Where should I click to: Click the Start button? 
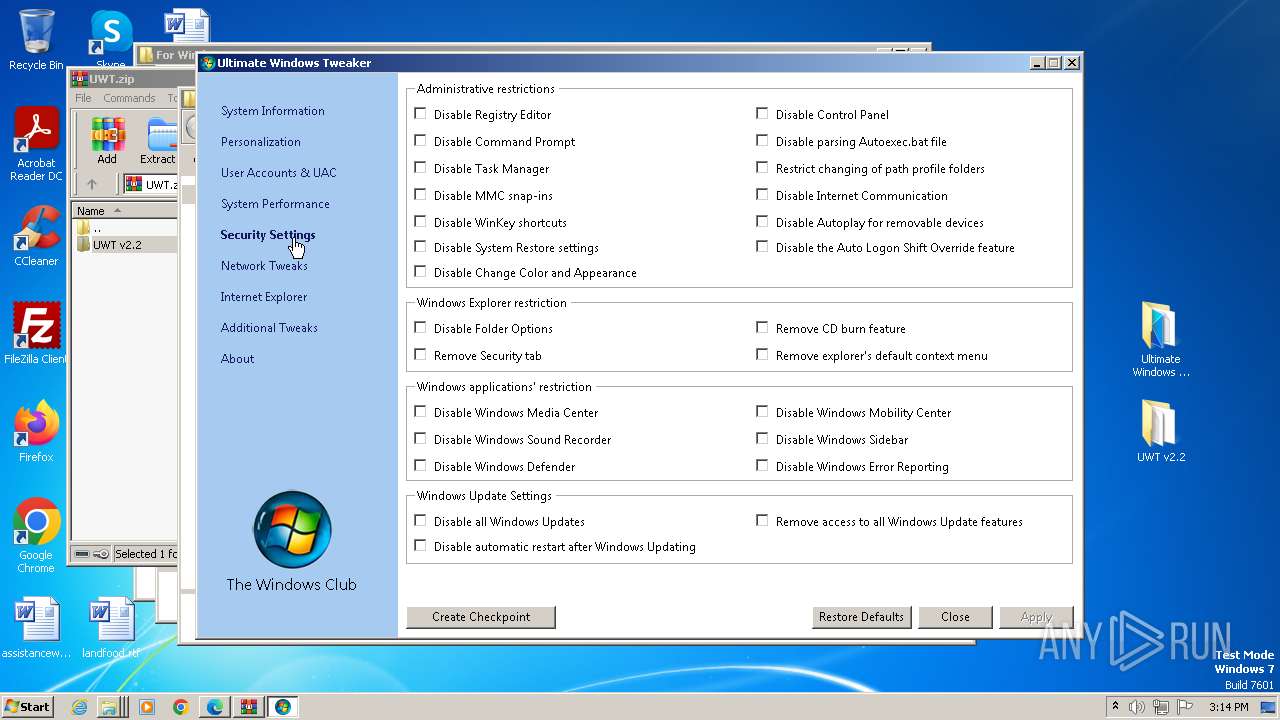(x=27, y=707)
